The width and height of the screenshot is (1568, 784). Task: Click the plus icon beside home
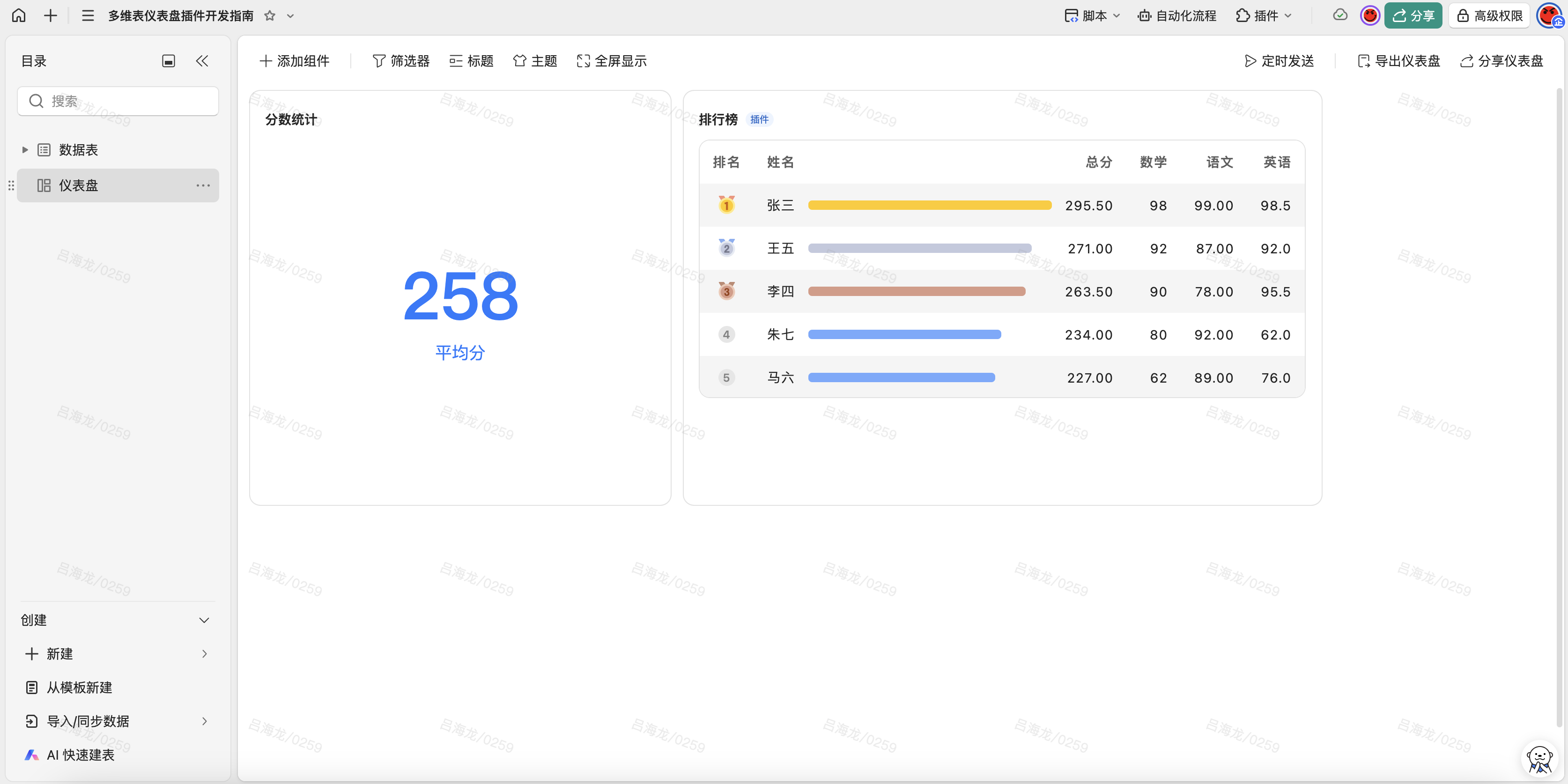(x=51, y=15)
